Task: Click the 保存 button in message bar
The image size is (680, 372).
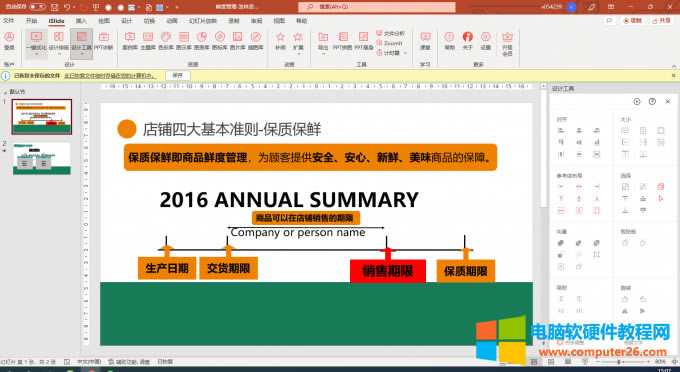Action: coord(178,75)
